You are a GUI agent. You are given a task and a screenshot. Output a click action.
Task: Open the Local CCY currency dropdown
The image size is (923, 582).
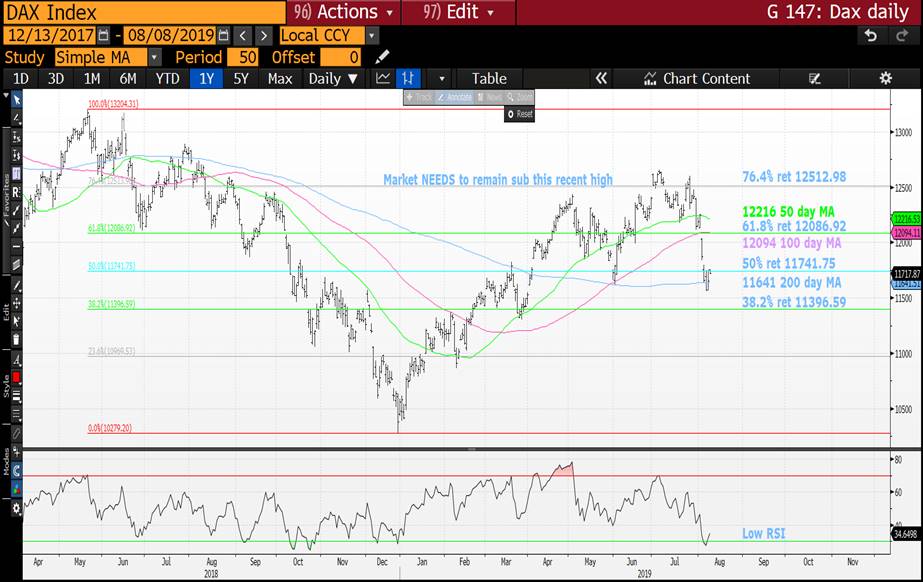[x=371, y=35]
